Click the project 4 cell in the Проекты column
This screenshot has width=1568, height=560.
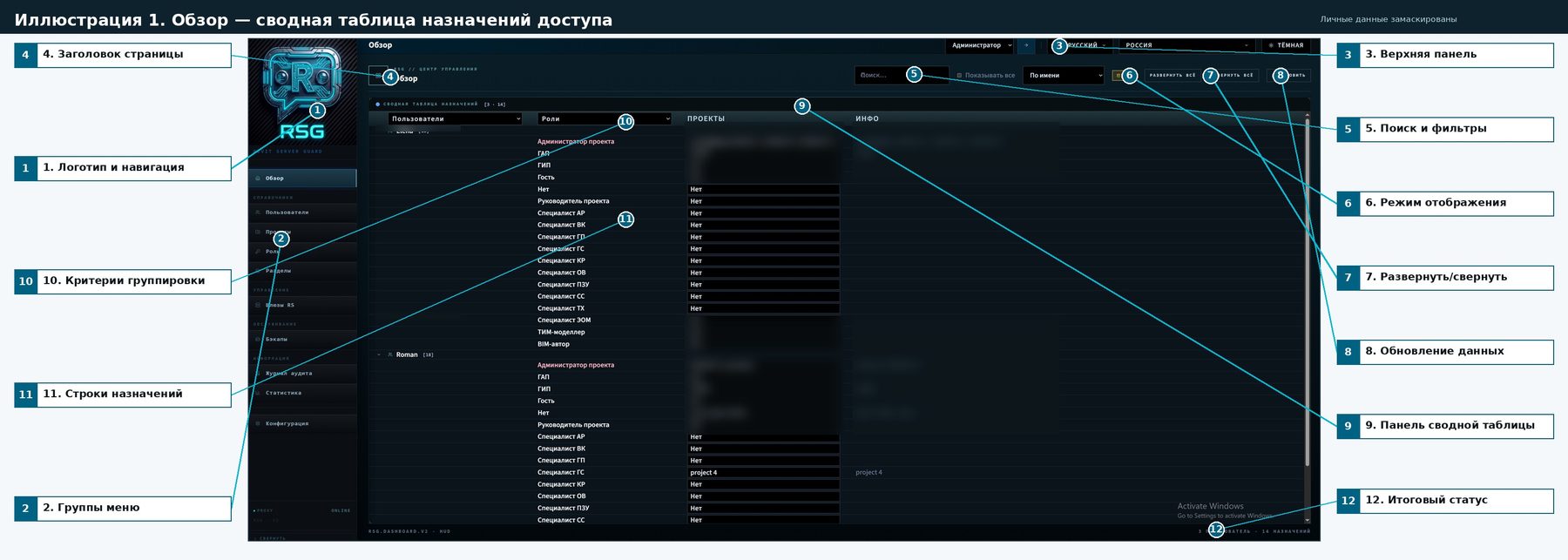(x=763, y=473)
